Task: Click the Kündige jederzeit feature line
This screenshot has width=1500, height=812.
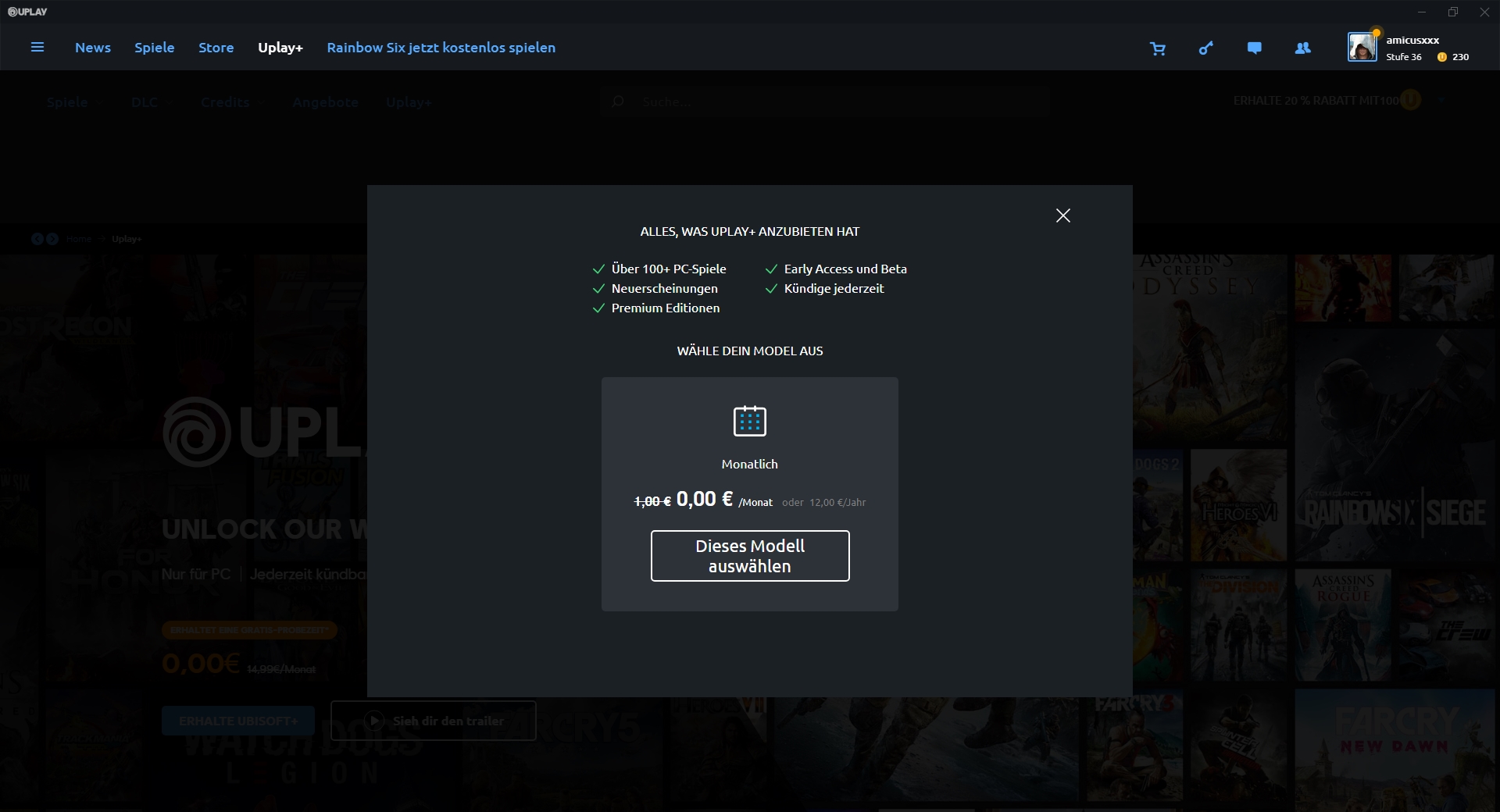Action: [834, 288]
